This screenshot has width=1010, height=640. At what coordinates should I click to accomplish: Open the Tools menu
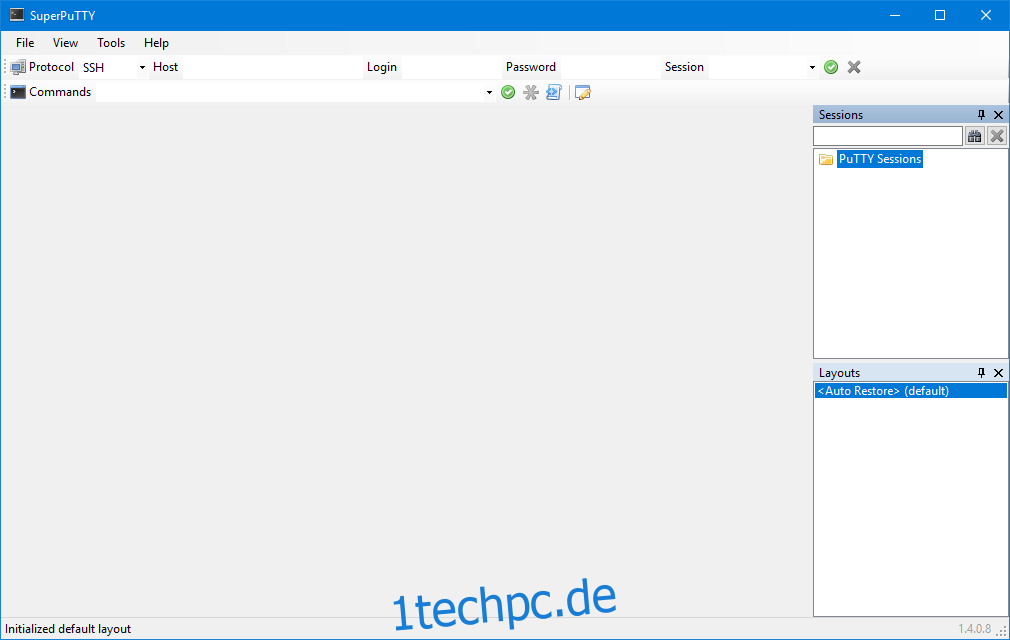click(111, 43)
